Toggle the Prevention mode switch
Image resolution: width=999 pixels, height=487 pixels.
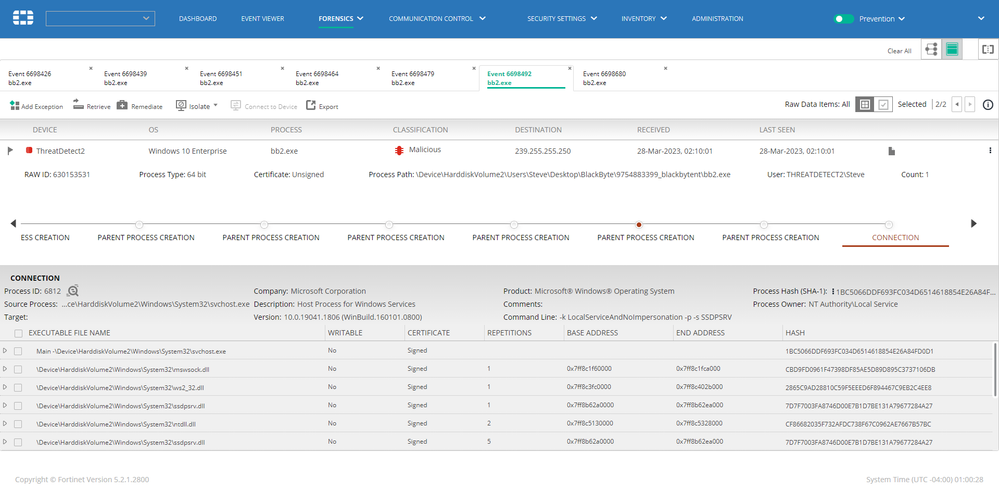click(x=845, y=18)
